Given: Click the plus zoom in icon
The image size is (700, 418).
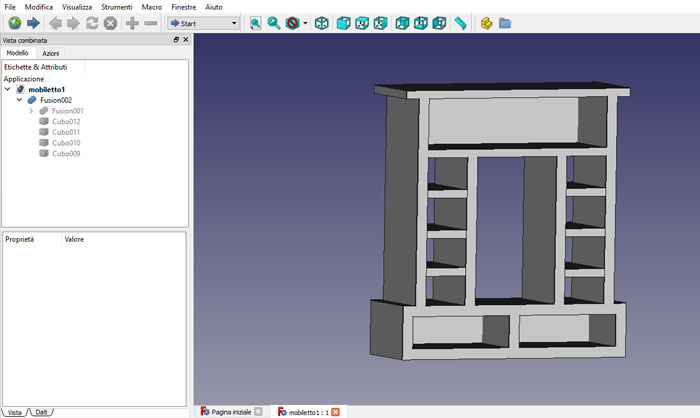Looking at the screenshot, I should click(x=132, y=23).
